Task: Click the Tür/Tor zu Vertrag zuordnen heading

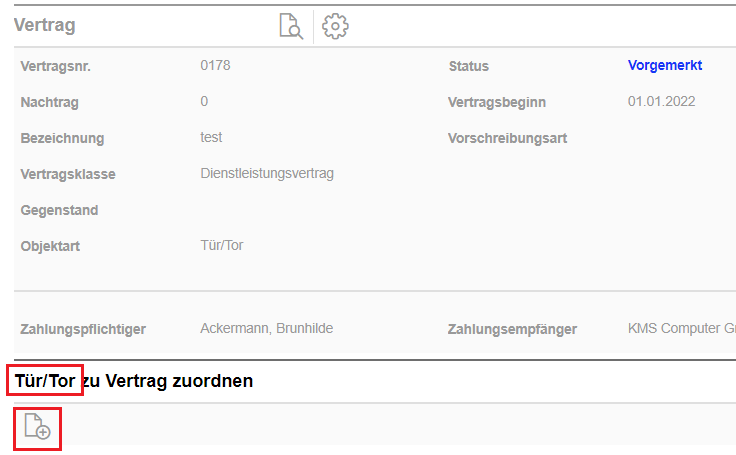Action: pos(134,381)
